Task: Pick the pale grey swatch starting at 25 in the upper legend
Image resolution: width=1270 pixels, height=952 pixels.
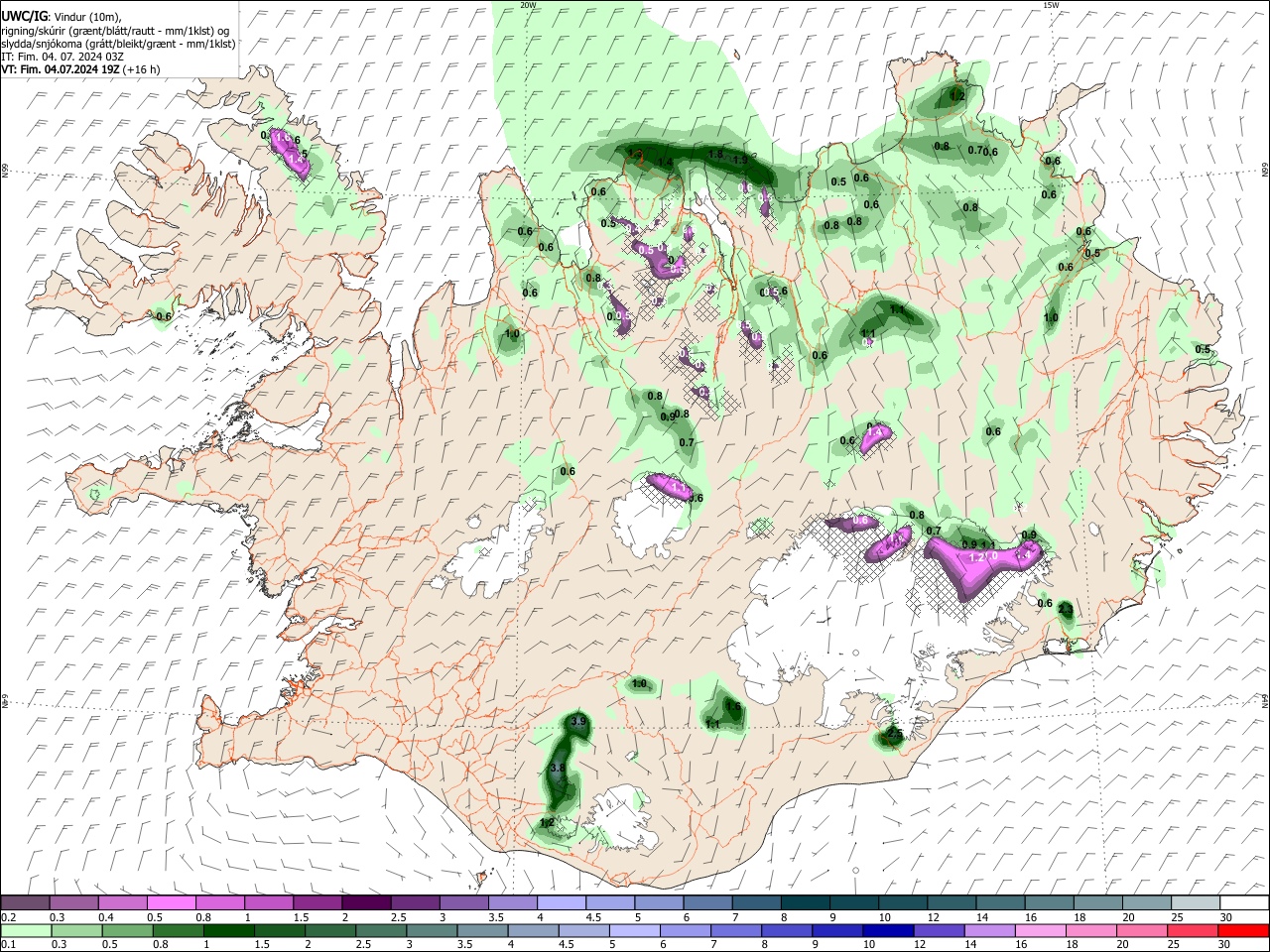Action: [x=1194, y=903]
